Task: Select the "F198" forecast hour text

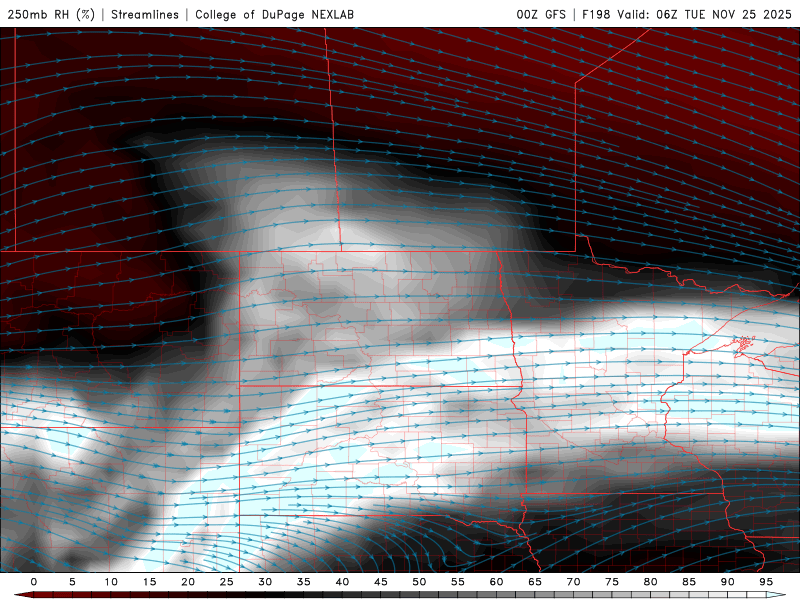Action: pyautogui.click(x=596, y=14)
